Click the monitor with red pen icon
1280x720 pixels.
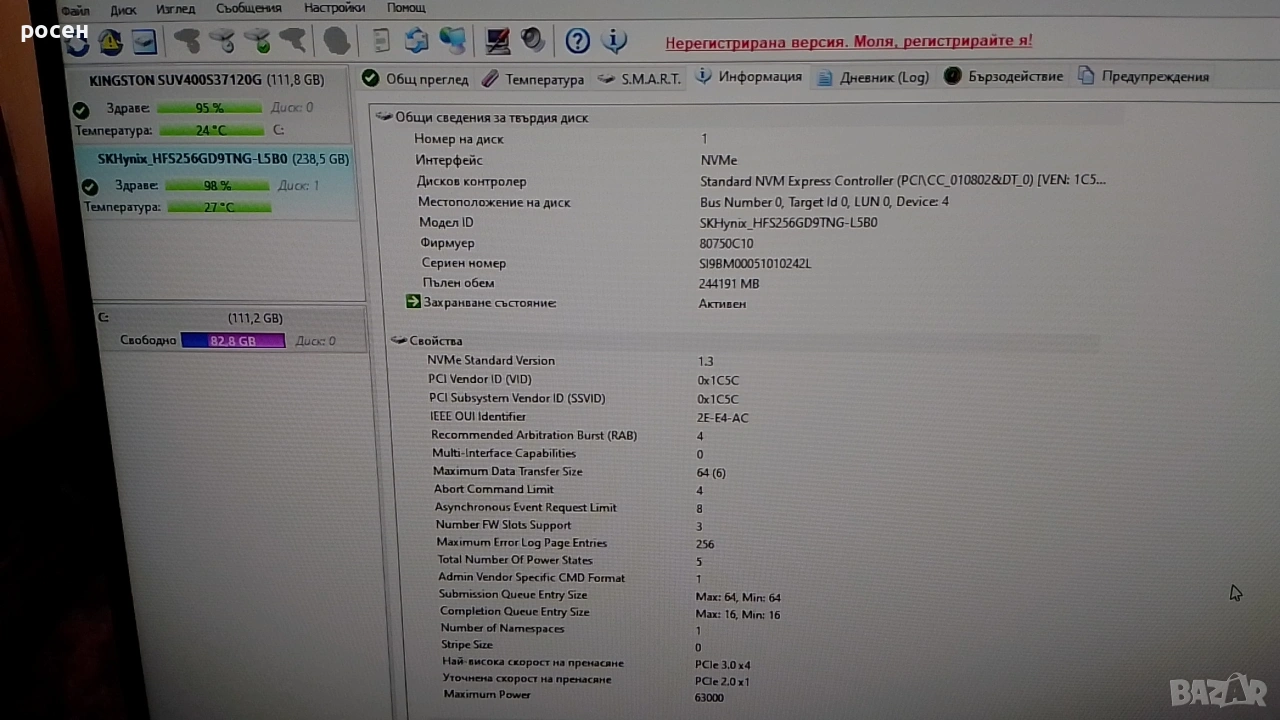[x=497, y=40]
